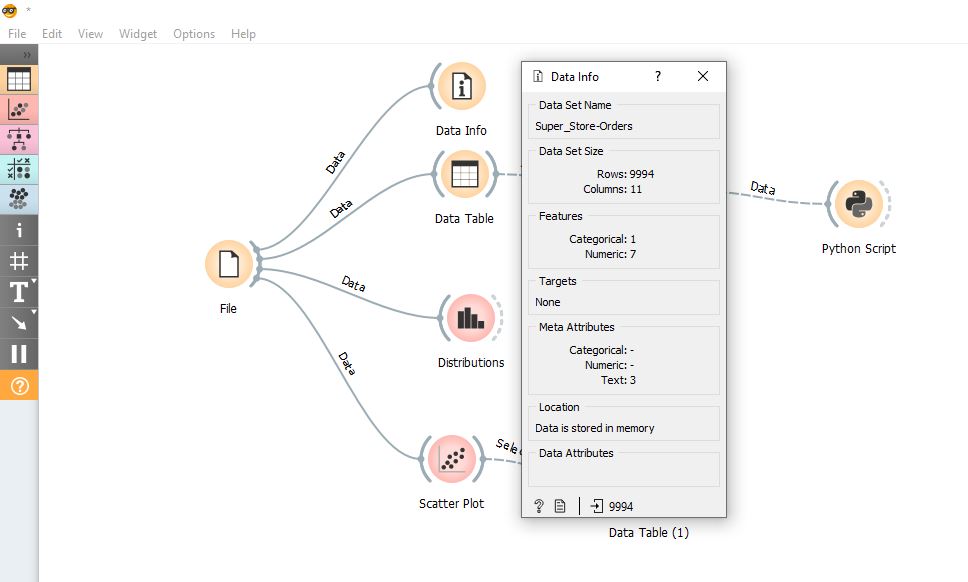Open the Distributions widget
The image size is (968, 582).
click(470, 317)
